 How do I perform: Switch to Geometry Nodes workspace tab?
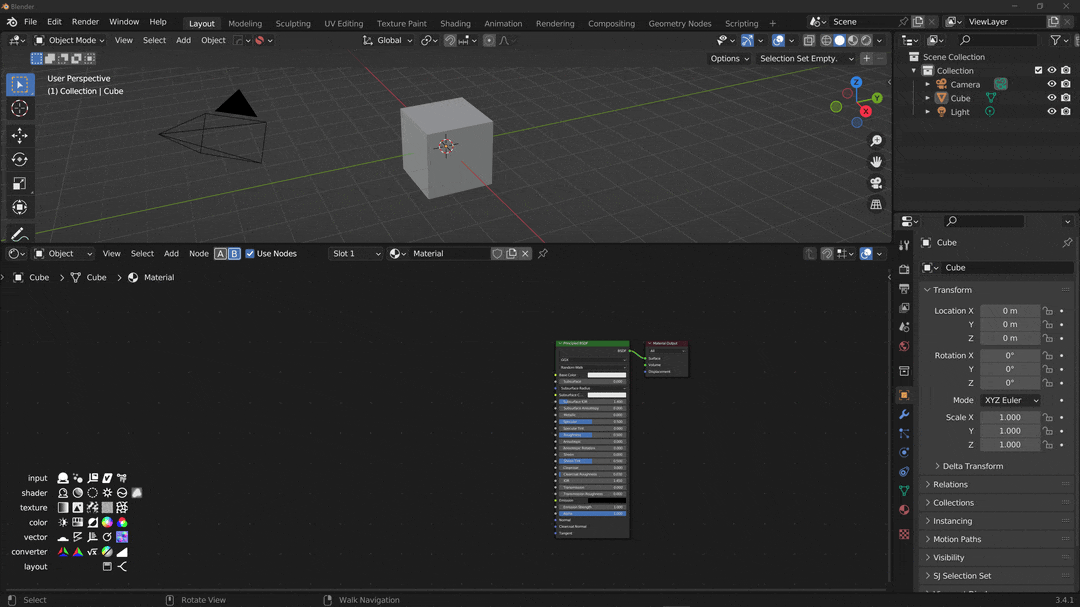pos(680,23)
